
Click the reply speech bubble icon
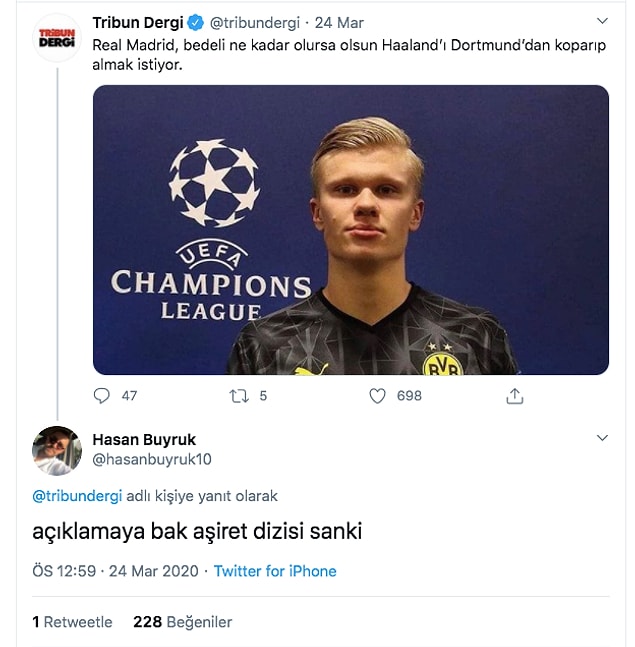click(x=102, y=396)
